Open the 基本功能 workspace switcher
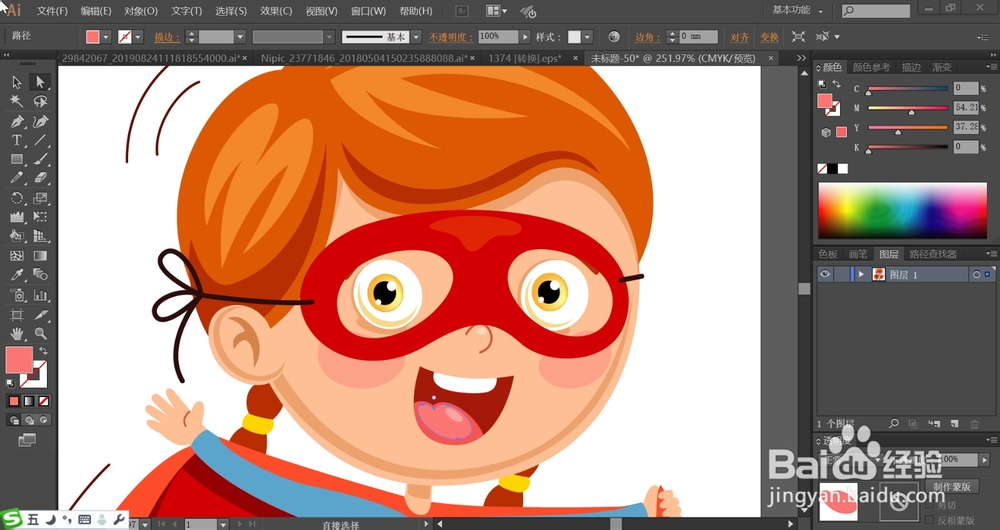 (x=797, y=10)
